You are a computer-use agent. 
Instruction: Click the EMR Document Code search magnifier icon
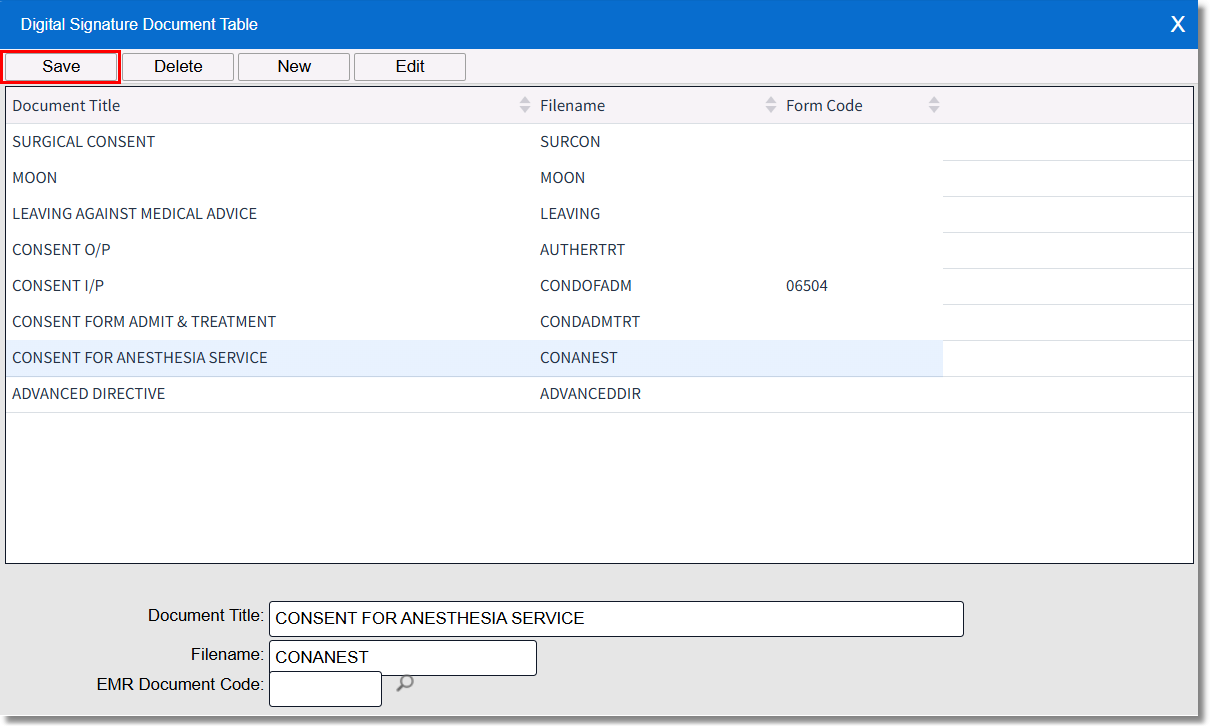[x=405, y=683]
